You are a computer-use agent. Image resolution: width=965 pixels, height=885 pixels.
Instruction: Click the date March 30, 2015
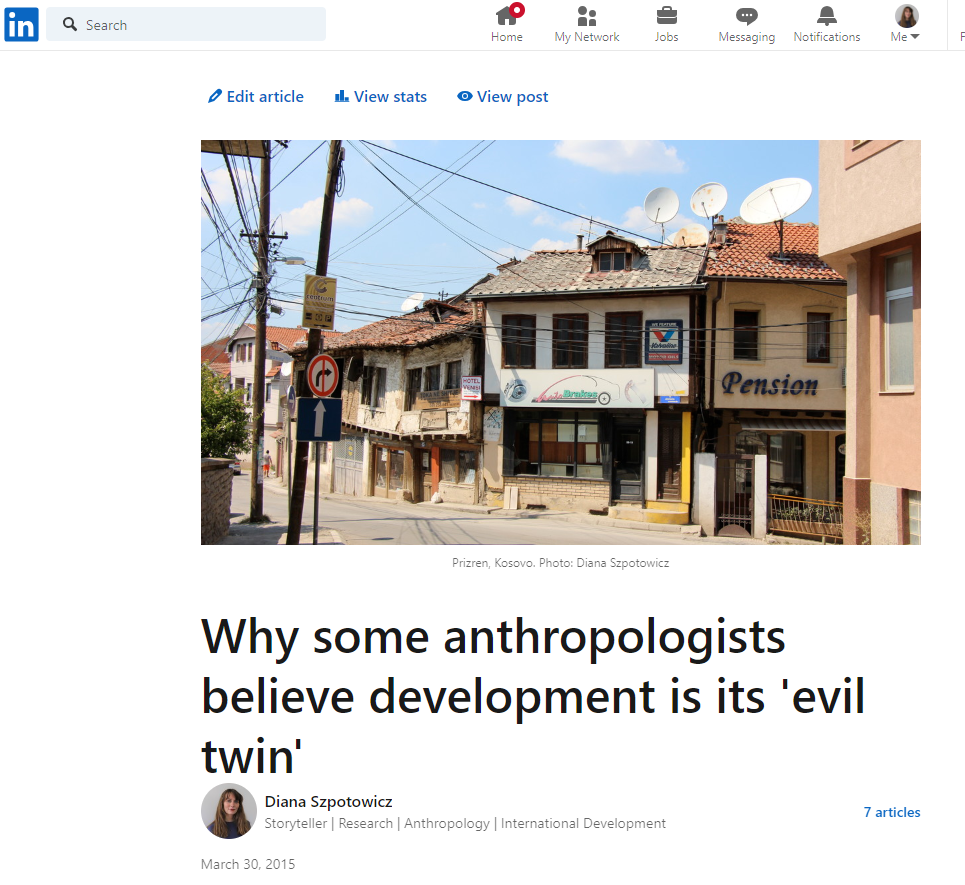(248, 864)
